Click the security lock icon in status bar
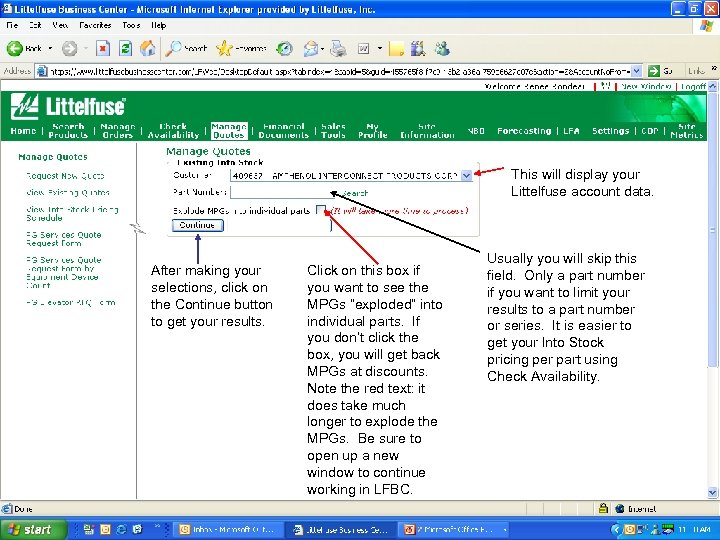This screenshot has width=720, height=540. pyautogui.click(x=603, y=508)
